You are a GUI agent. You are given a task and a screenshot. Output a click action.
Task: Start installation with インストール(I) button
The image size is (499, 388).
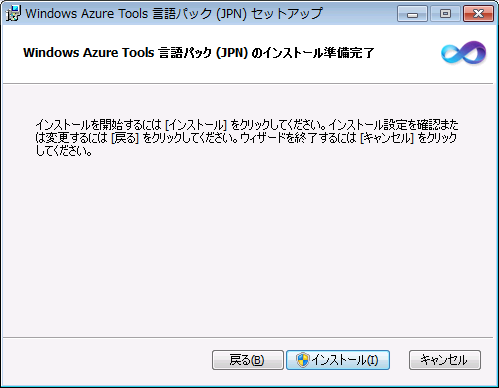pos(338,360)
